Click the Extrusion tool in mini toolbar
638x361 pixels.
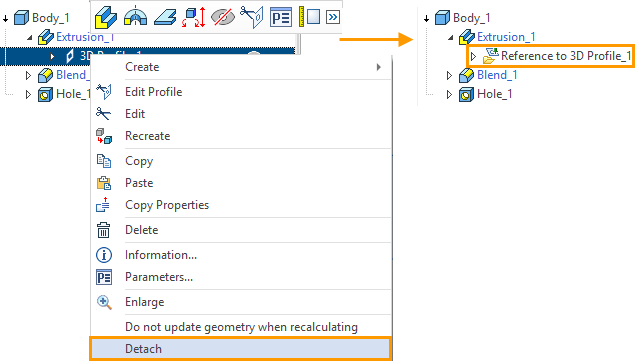coord(105,18)
